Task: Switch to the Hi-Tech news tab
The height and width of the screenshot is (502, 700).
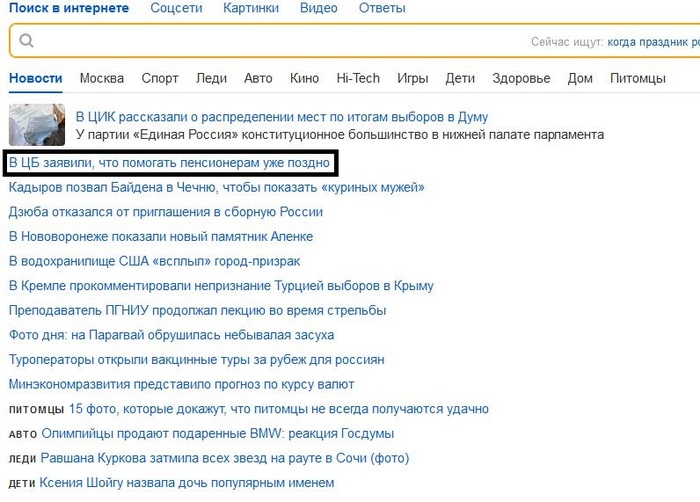Action: pyautogui.click(x=358, y=78)
